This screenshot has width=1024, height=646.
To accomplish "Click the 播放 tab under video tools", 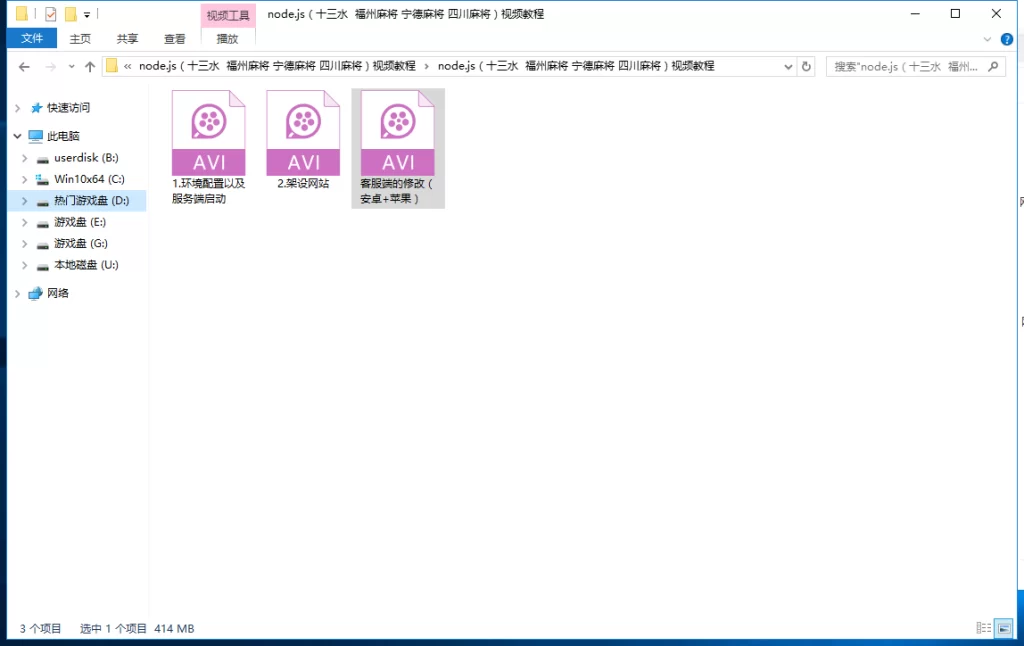I will [226, 37].
